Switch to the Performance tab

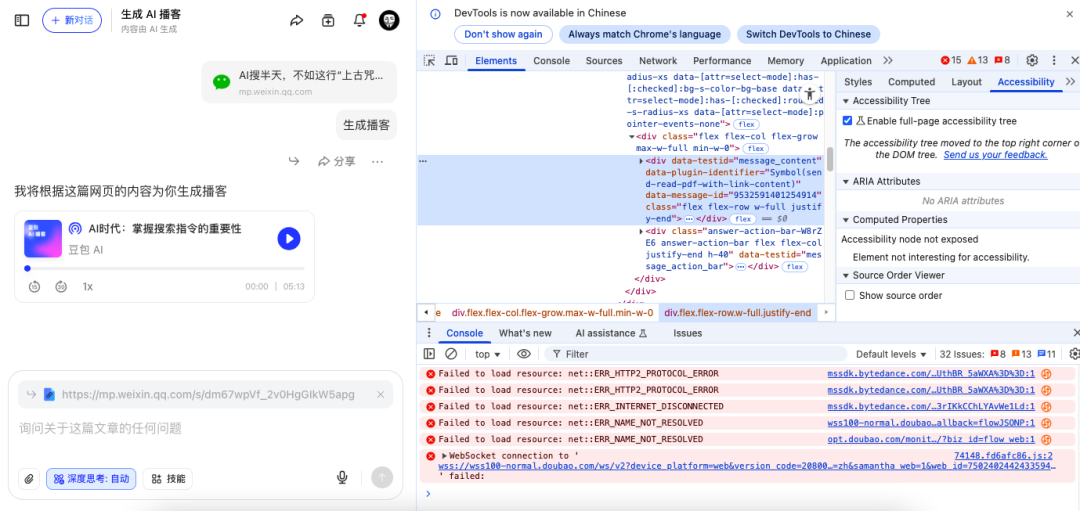pyautogui.click(x=722, y=61)
